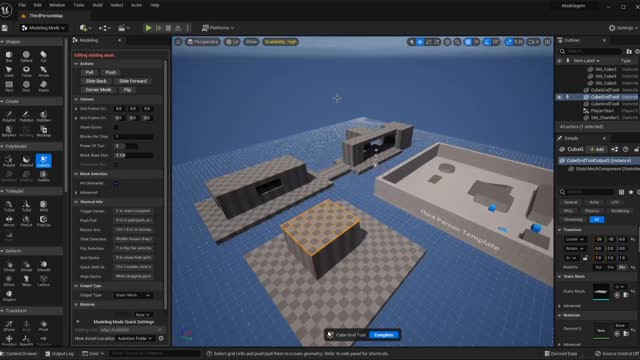This screenshot has height=360, width=640.
Task: Click the Slide Forward button
Action: point(133,81)
